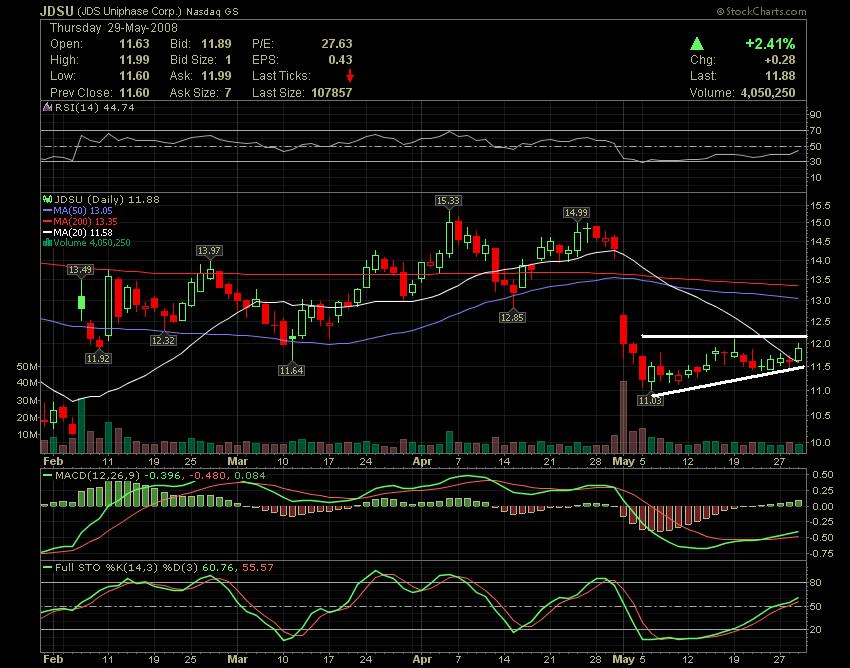Select the Low value in quote header

(x=134, y=76)
